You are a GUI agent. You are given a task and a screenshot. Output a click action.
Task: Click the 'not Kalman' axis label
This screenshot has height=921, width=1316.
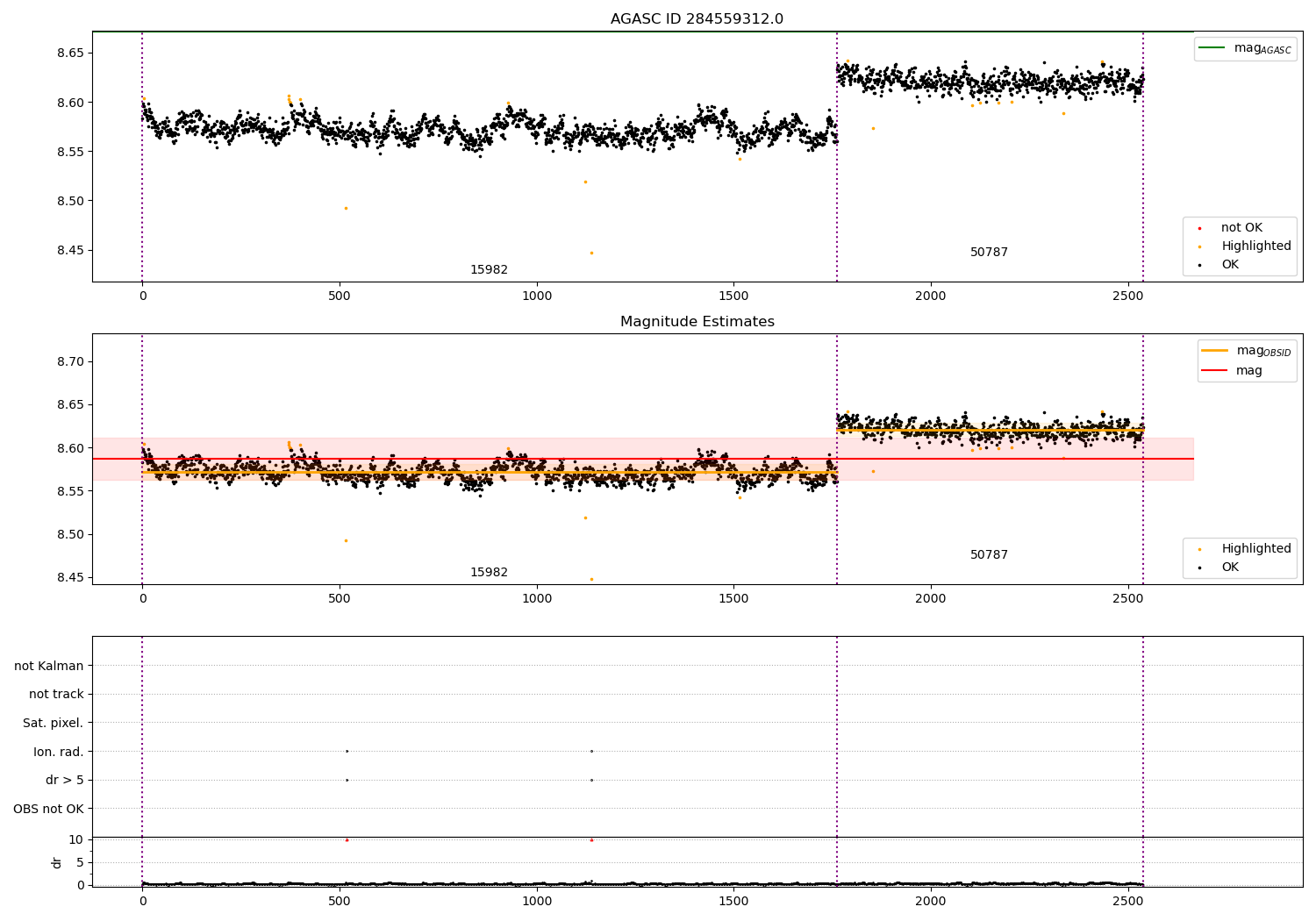coord(49,667)
